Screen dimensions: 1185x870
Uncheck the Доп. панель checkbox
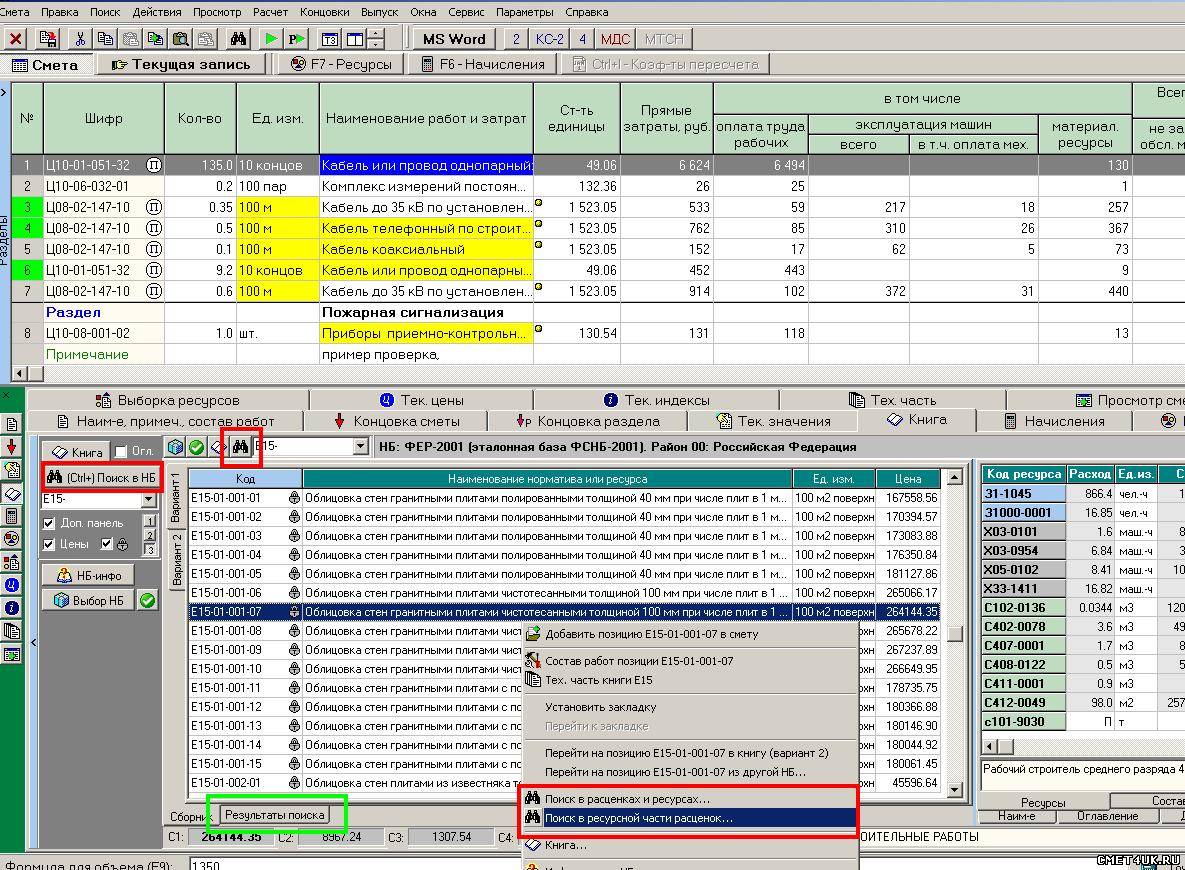coord(49,523)
